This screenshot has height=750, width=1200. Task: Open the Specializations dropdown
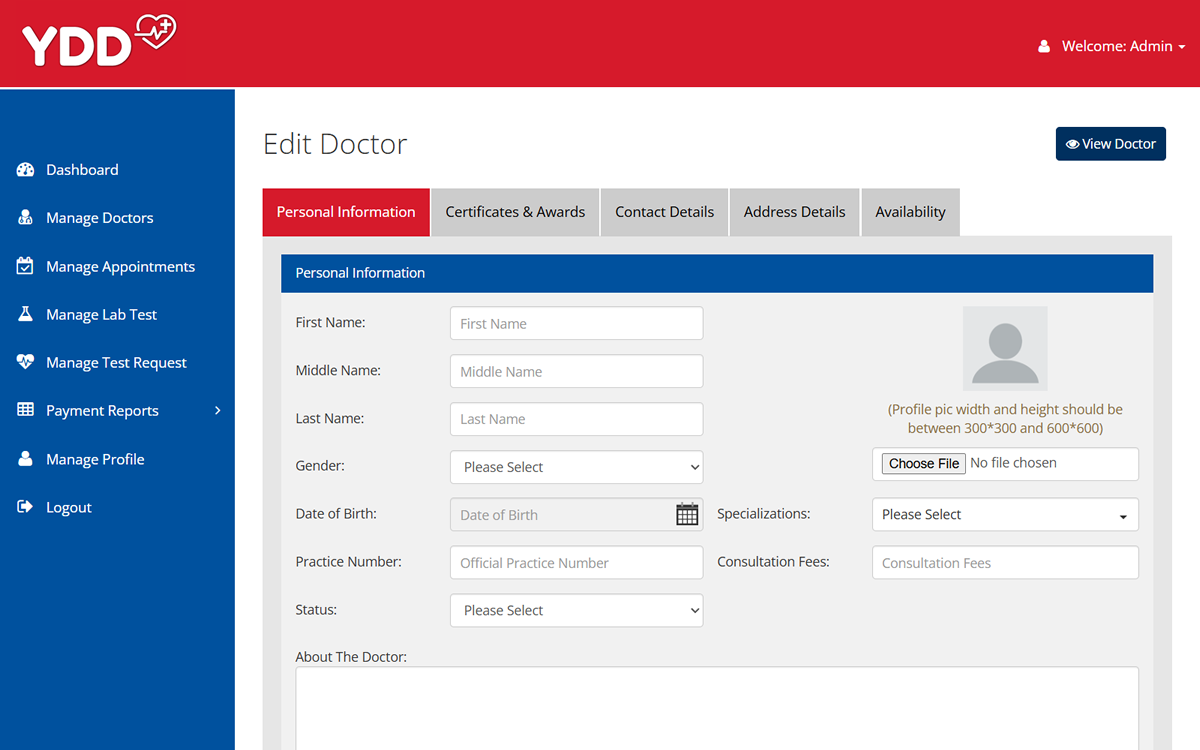(1005, 514)
